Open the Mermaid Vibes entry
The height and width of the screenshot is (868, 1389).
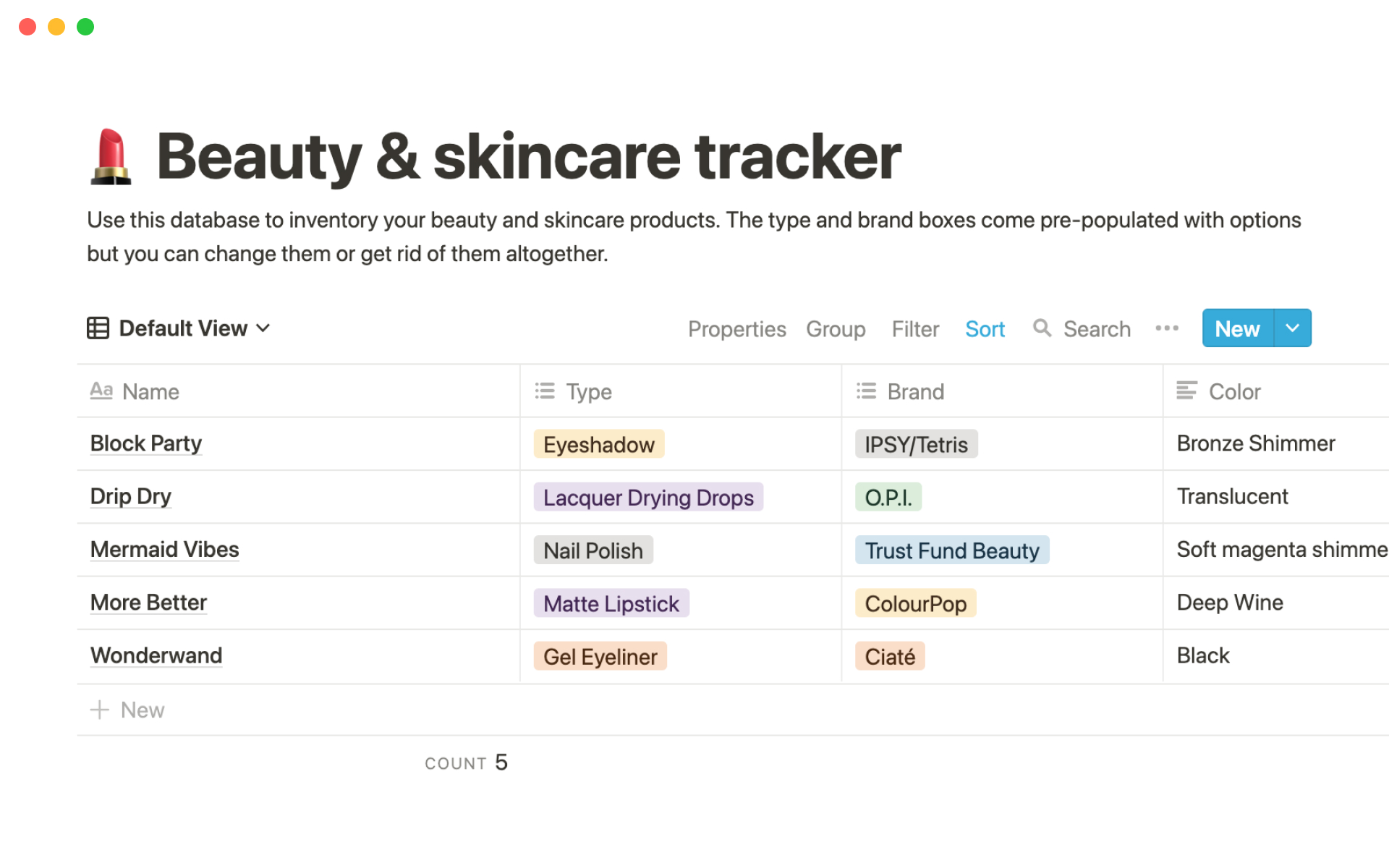pyautogui.click(x=164, y=550)
